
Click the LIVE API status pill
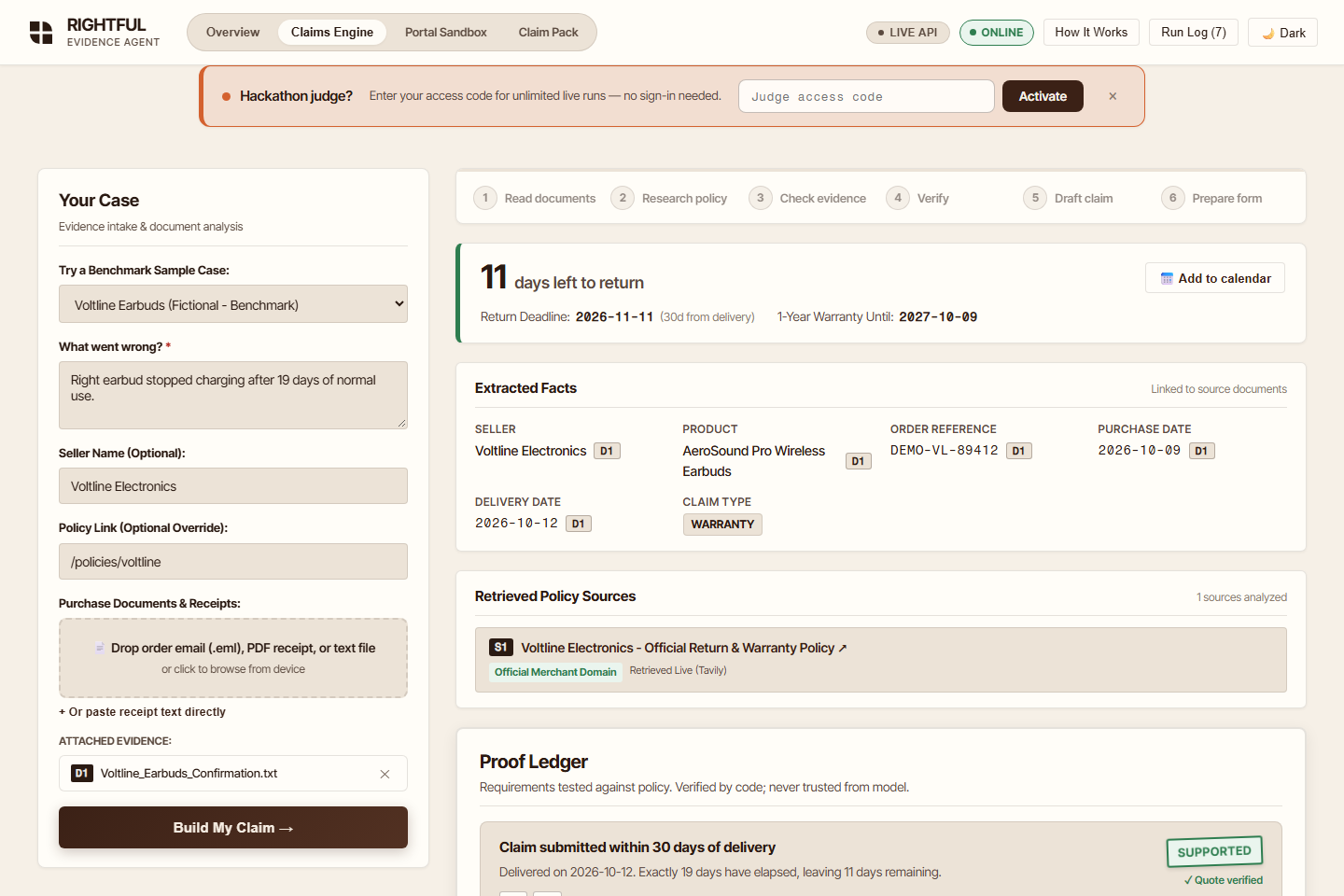click(907, 33)
